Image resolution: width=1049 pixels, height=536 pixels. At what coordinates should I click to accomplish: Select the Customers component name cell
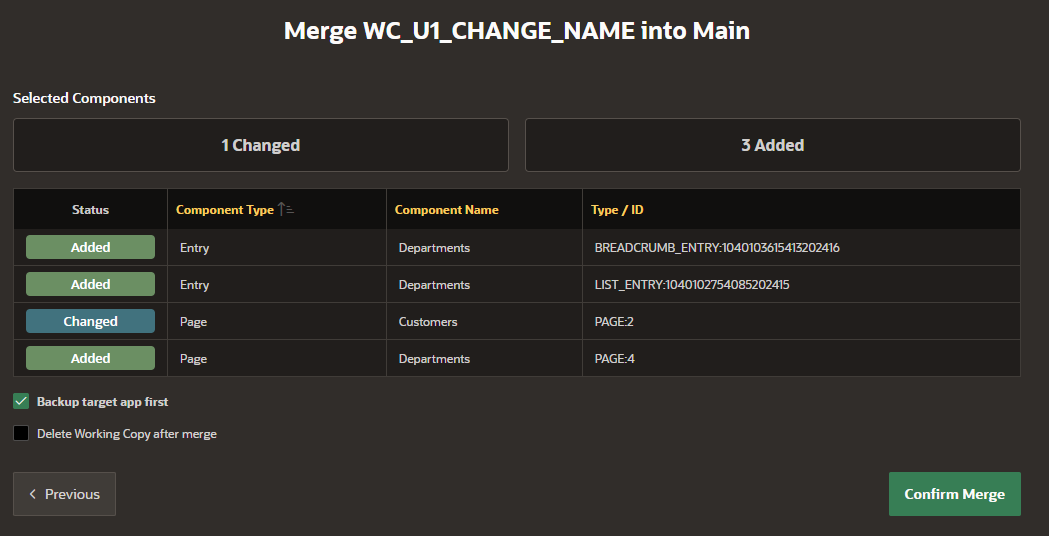tap(484, 321)
